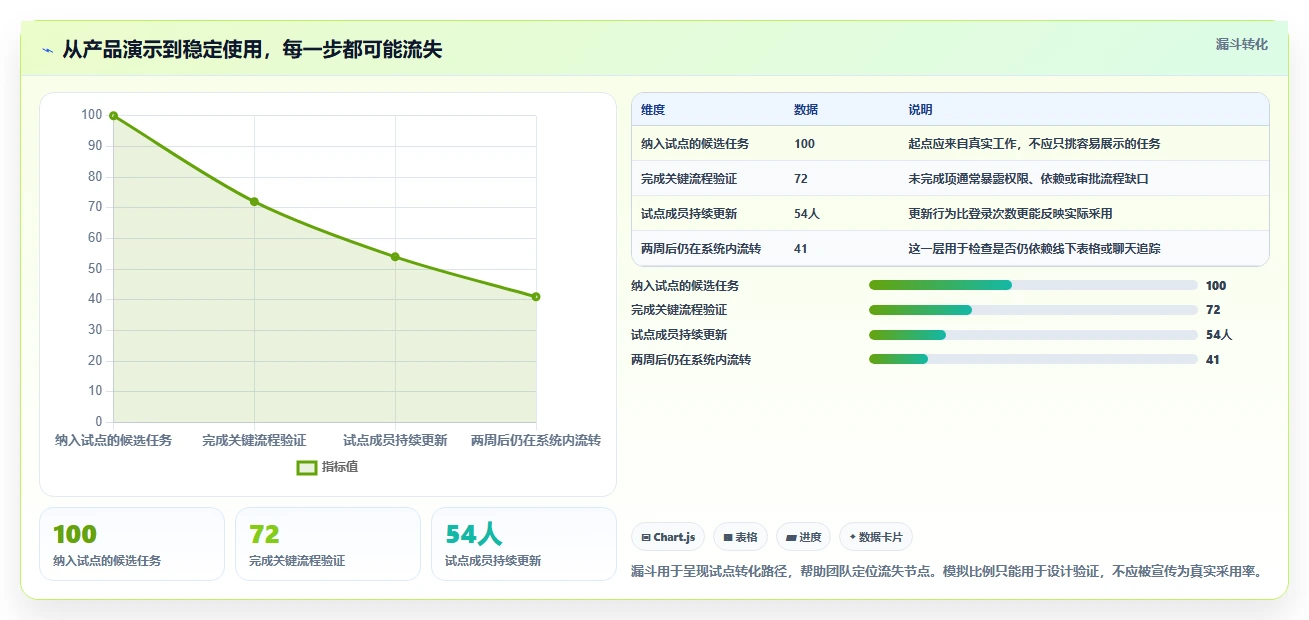This screenshot has width=1309, height=620.
Task: Click the 进度 chip
Action: click(x=804, y=537)
